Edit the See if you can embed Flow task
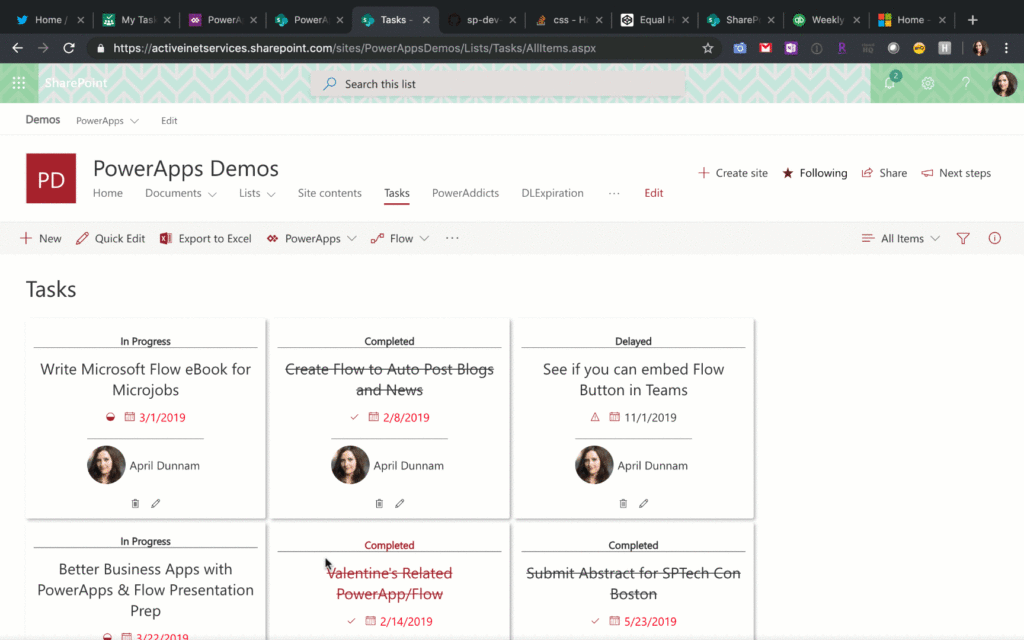1024x640 pixels. coord(643,504)
